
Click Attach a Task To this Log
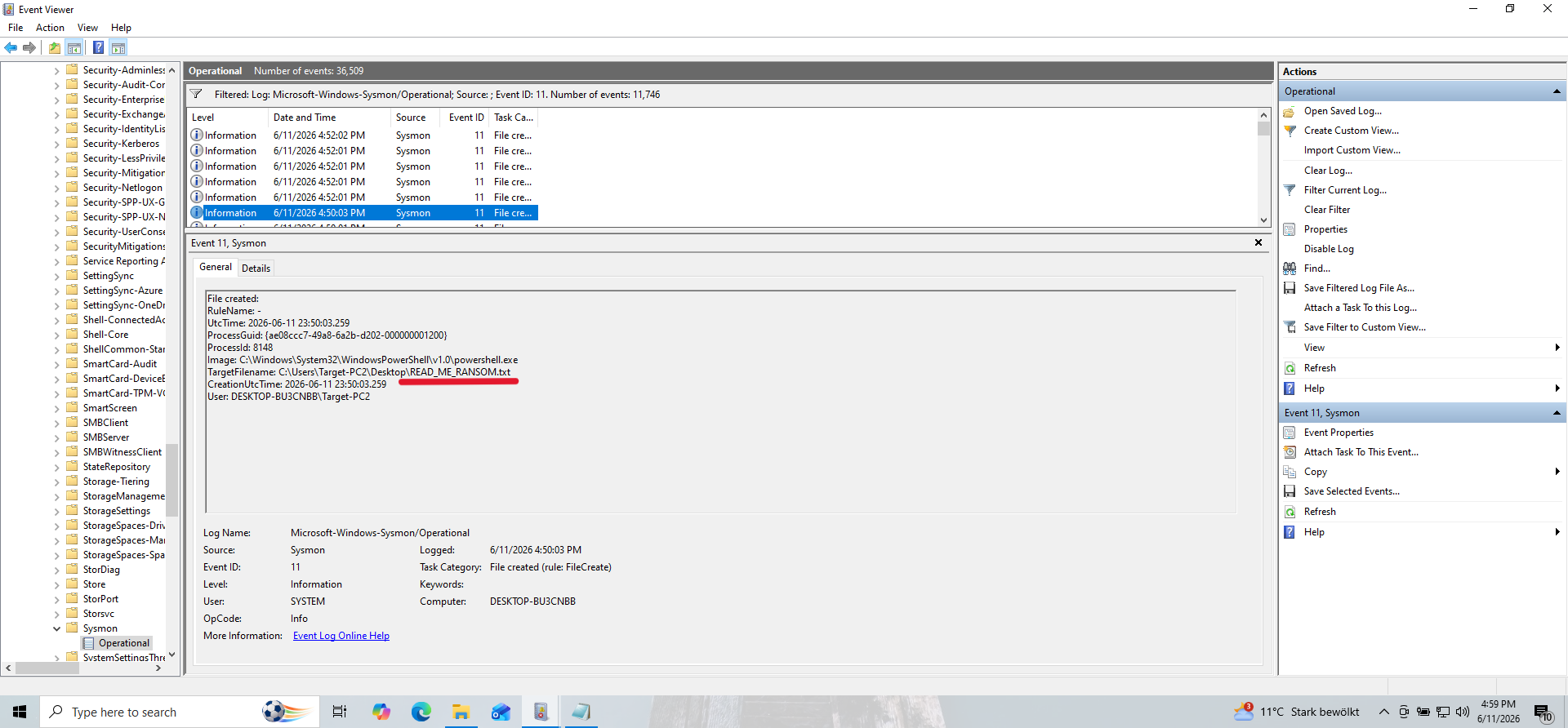(1360, 308)
